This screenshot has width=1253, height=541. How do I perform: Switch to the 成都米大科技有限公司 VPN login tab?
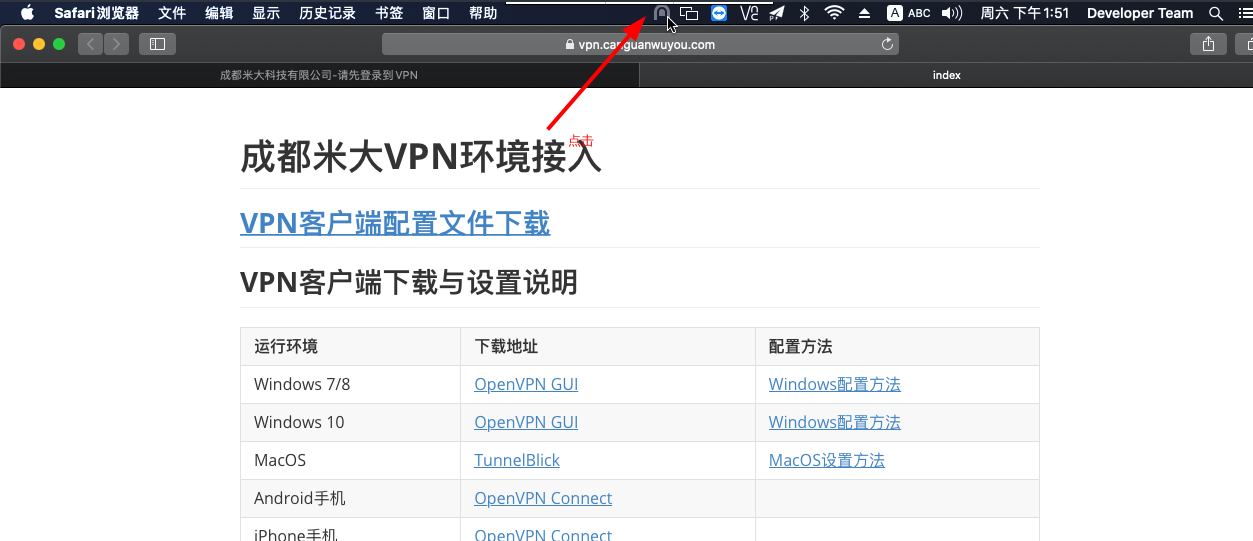318,75
